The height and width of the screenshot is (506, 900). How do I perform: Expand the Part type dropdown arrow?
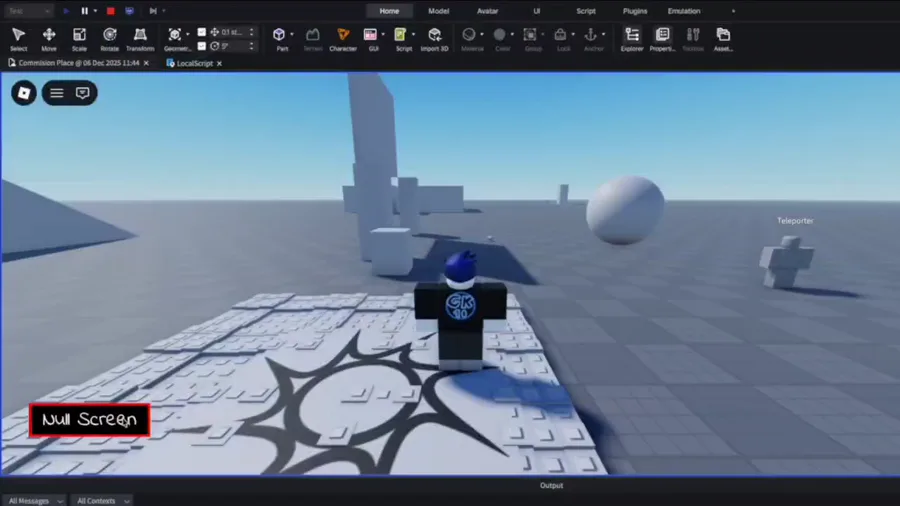[292, 34]
